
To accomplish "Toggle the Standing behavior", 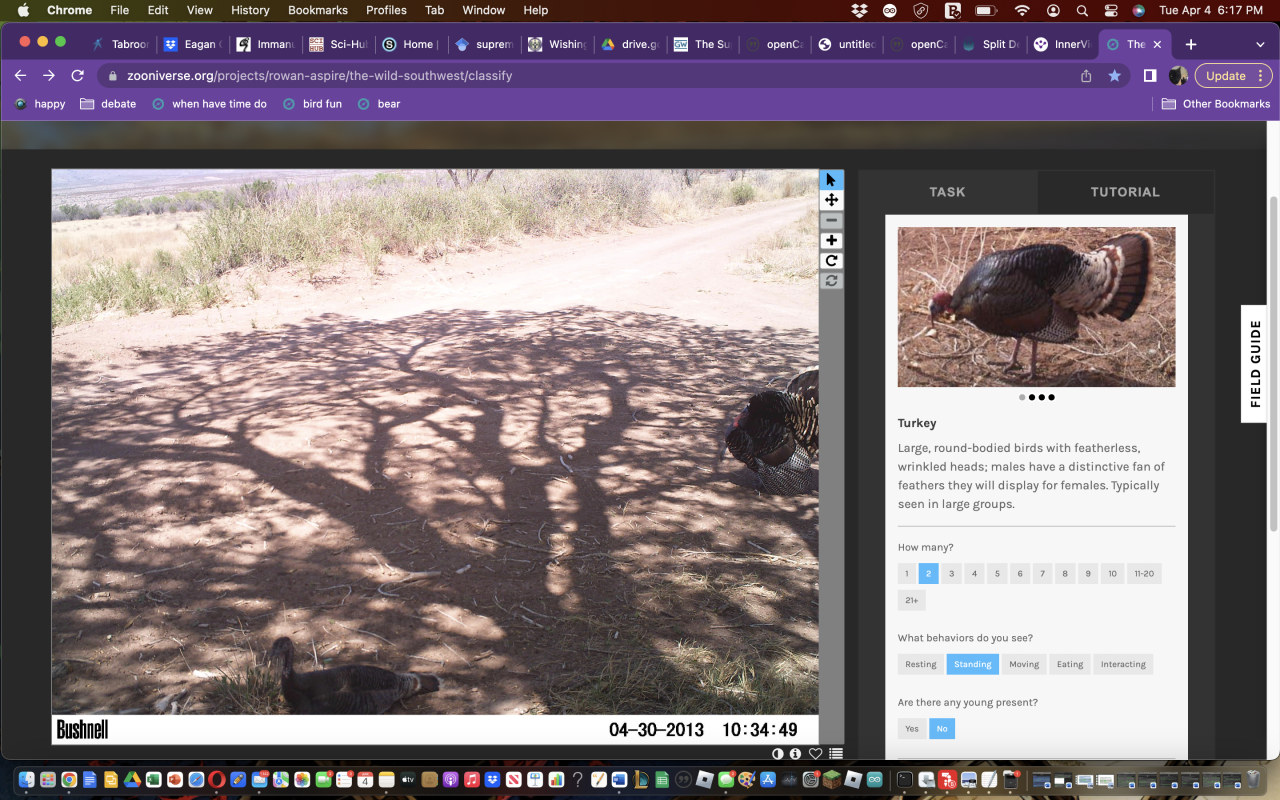I will tap(973, 664).
